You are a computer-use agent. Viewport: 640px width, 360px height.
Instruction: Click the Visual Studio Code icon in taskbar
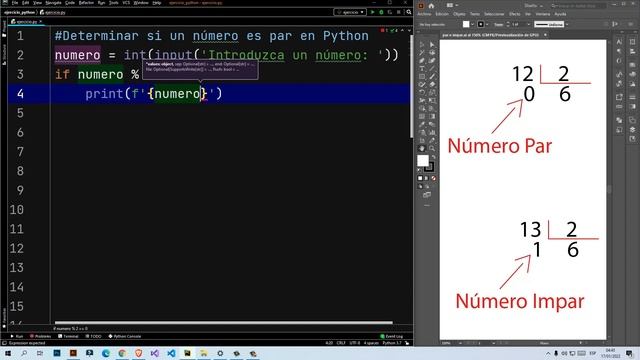coord(171,353)
